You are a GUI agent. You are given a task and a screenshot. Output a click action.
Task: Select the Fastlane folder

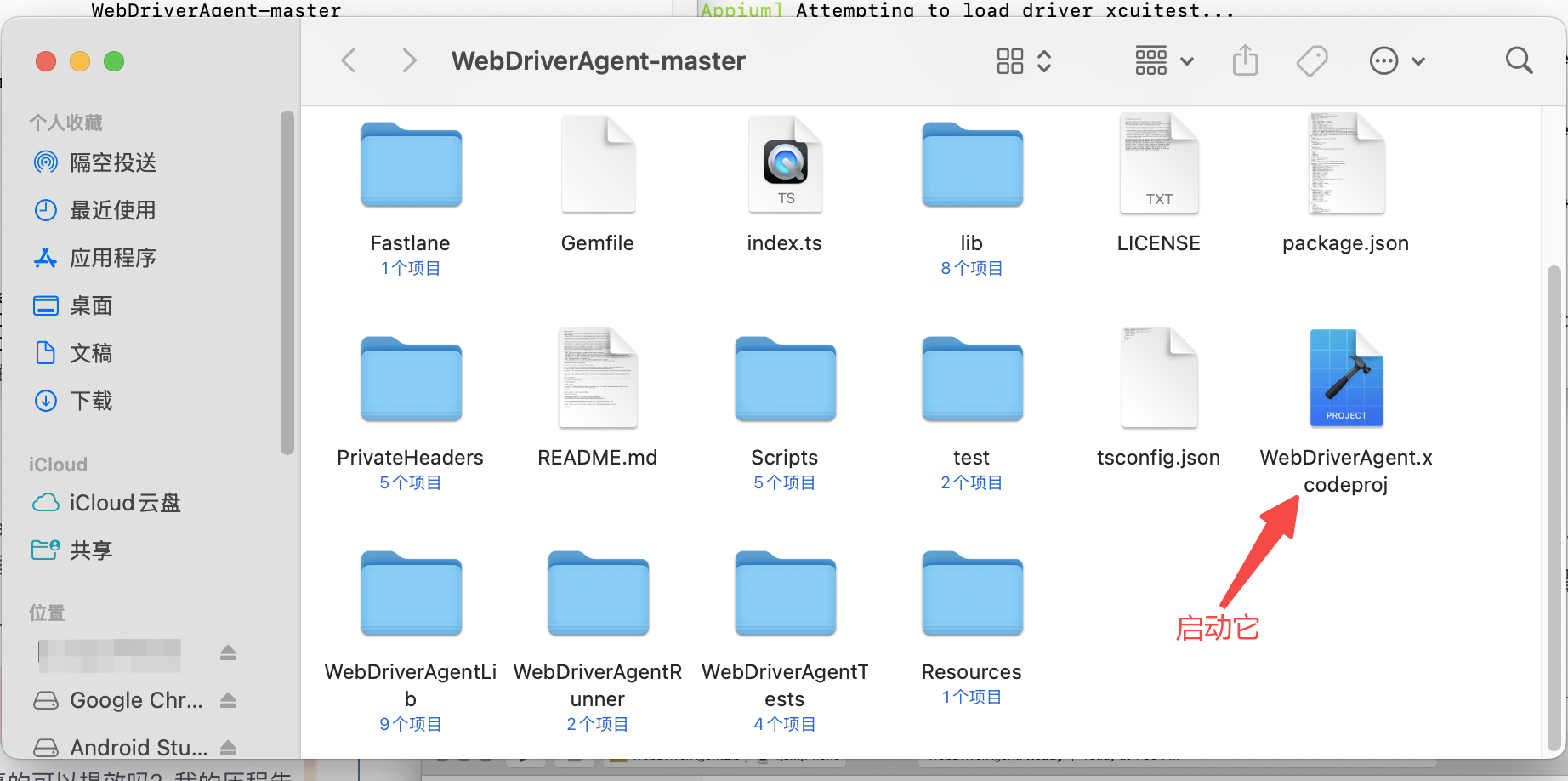coord(411,165)
